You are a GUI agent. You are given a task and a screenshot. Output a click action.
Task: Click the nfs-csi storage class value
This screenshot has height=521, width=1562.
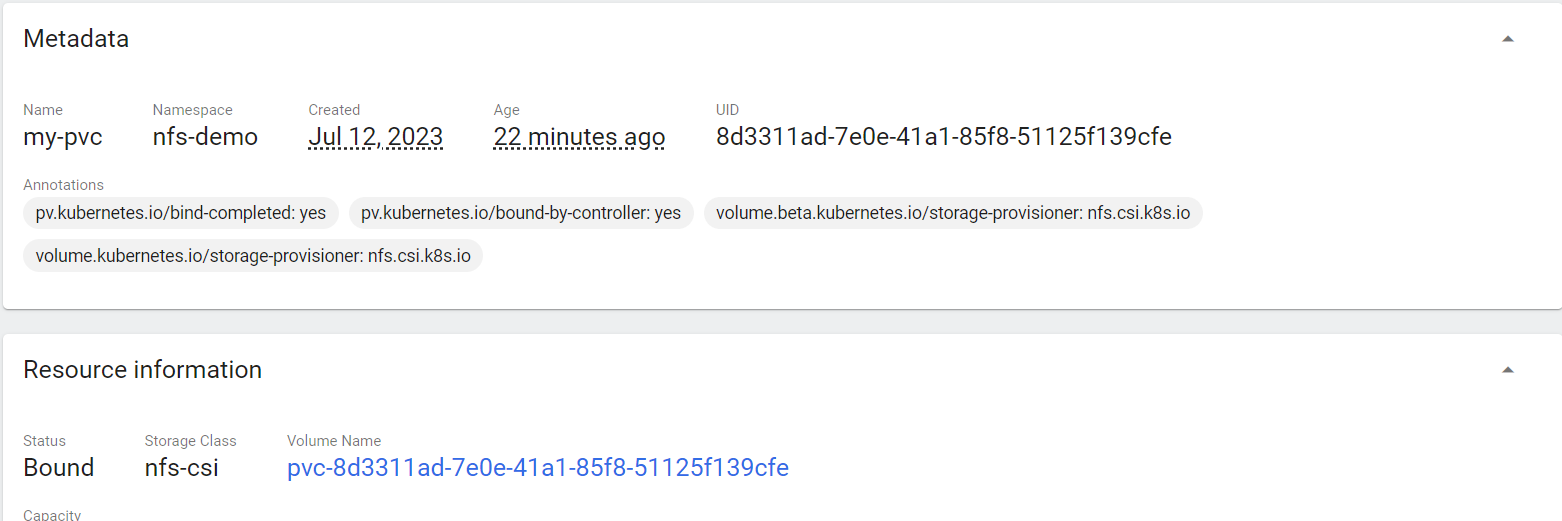(182, 468)
